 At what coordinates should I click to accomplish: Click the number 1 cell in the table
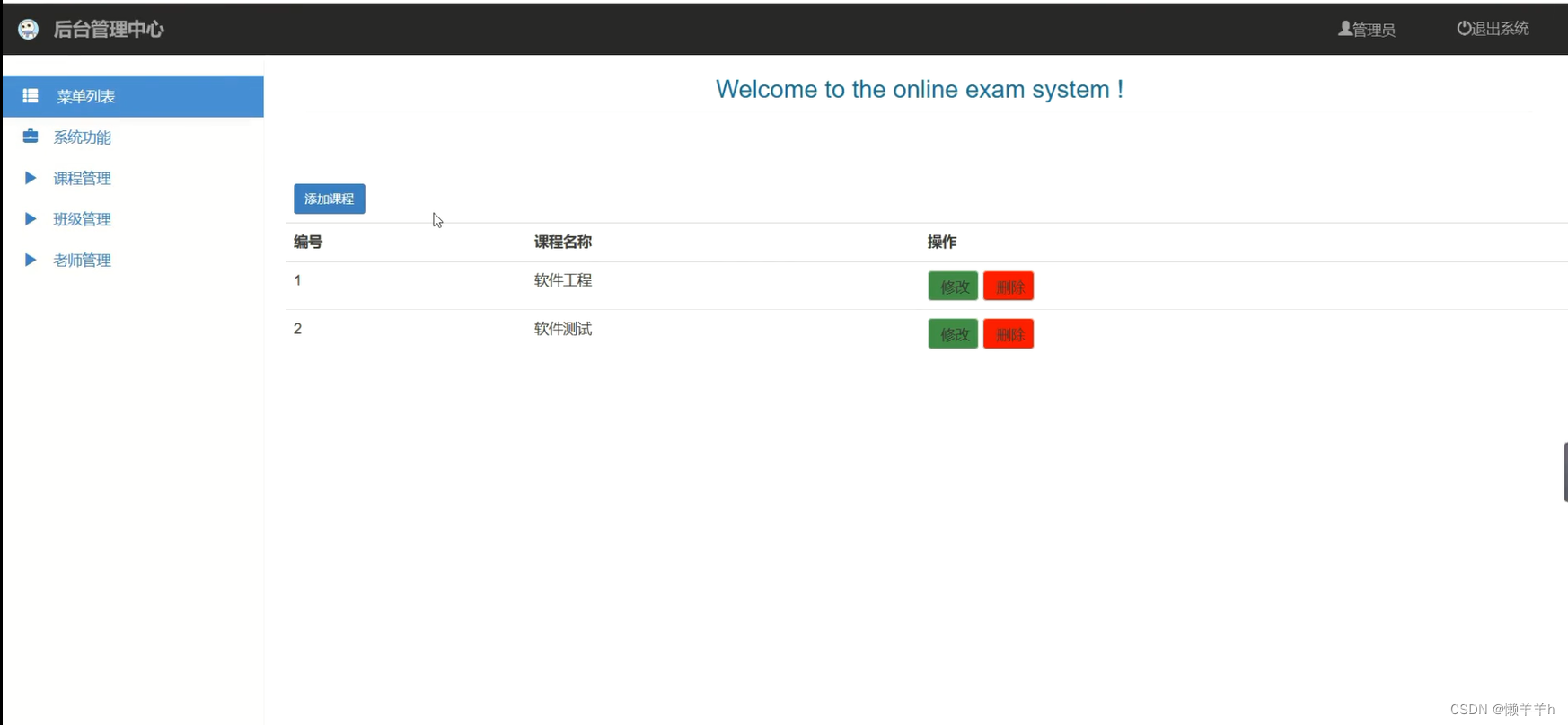[297, 280]
